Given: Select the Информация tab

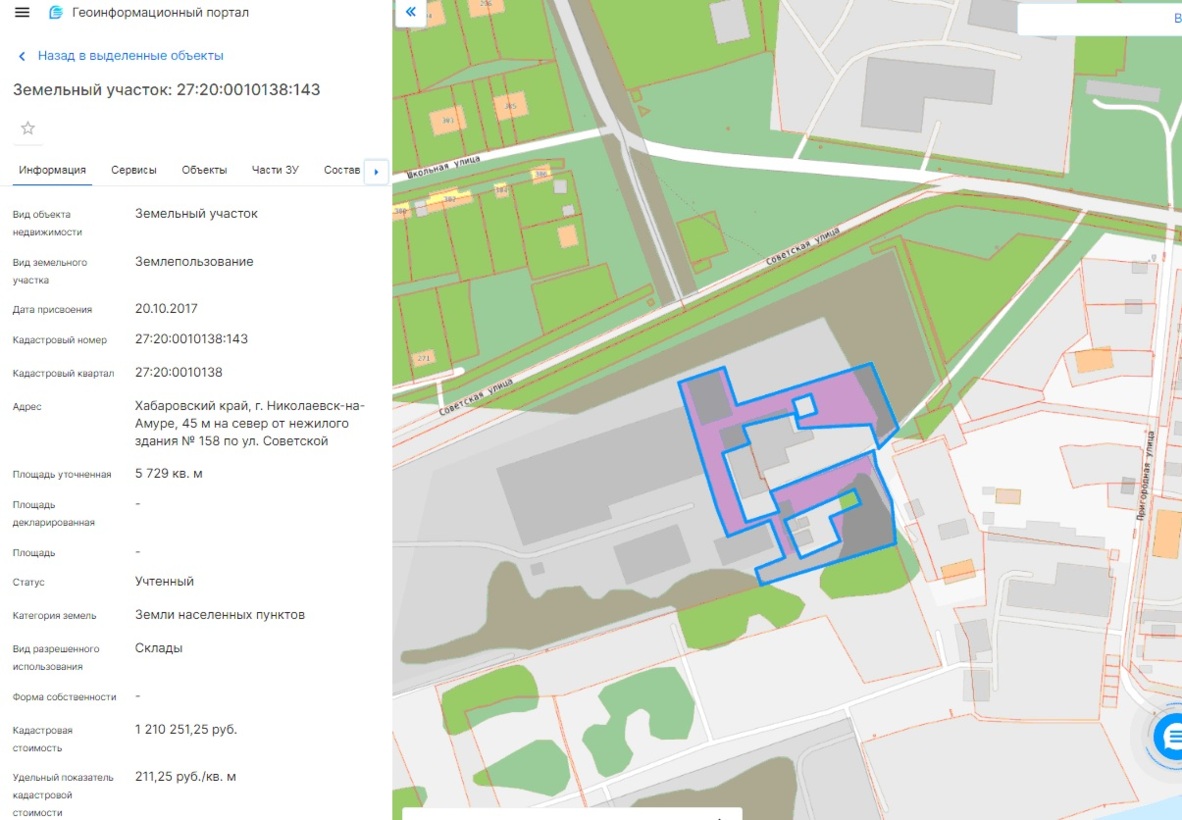Looking at the screenshot, I should click(x=52, y=170).
